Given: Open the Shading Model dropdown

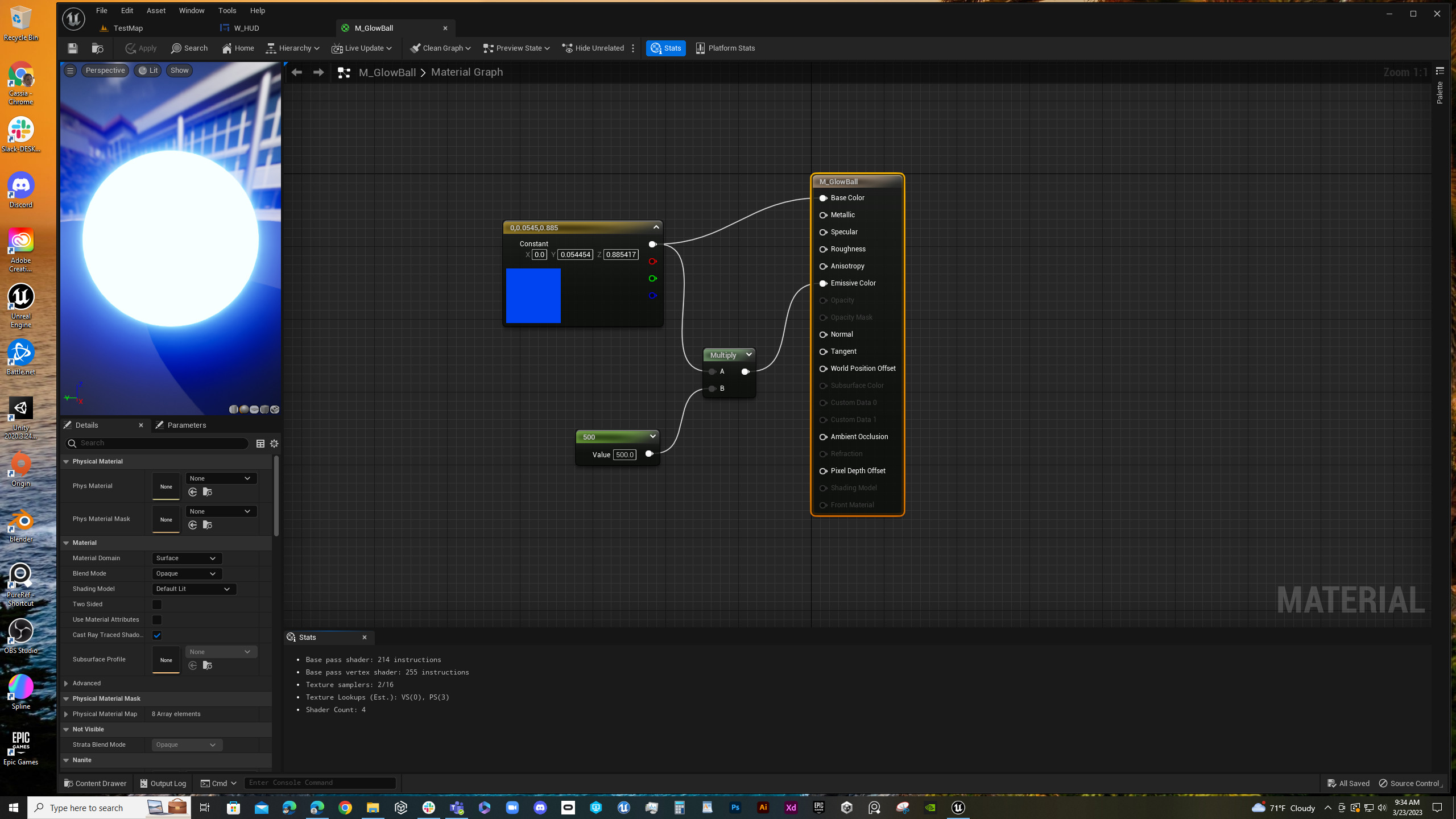Looking at the screenshot, I should tap(193, 589).
